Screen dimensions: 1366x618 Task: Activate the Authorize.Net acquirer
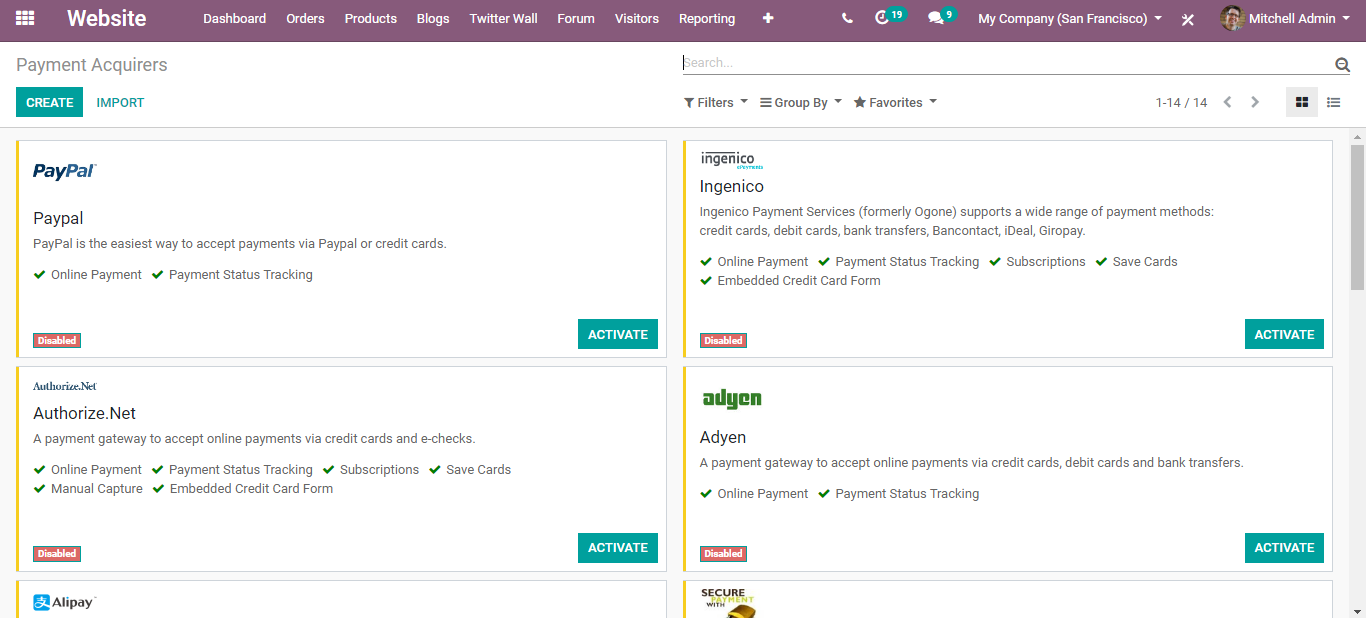click(618, 547)
